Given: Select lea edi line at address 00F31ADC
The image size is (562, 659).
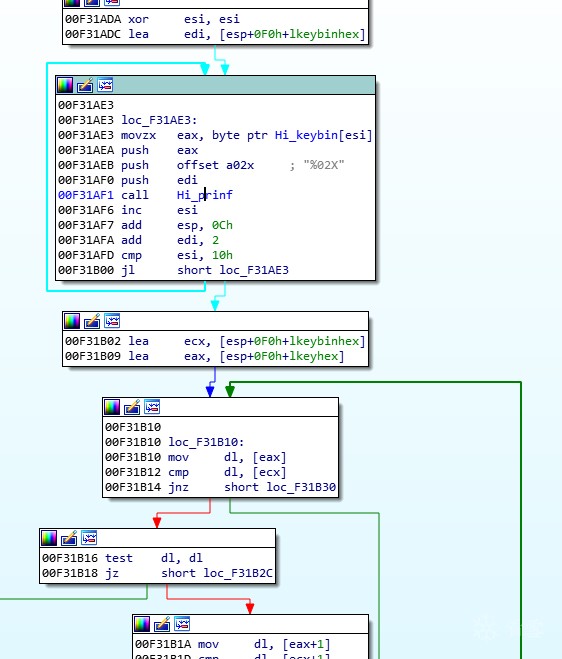Looking at the screenshot, I should click(215, 34).
